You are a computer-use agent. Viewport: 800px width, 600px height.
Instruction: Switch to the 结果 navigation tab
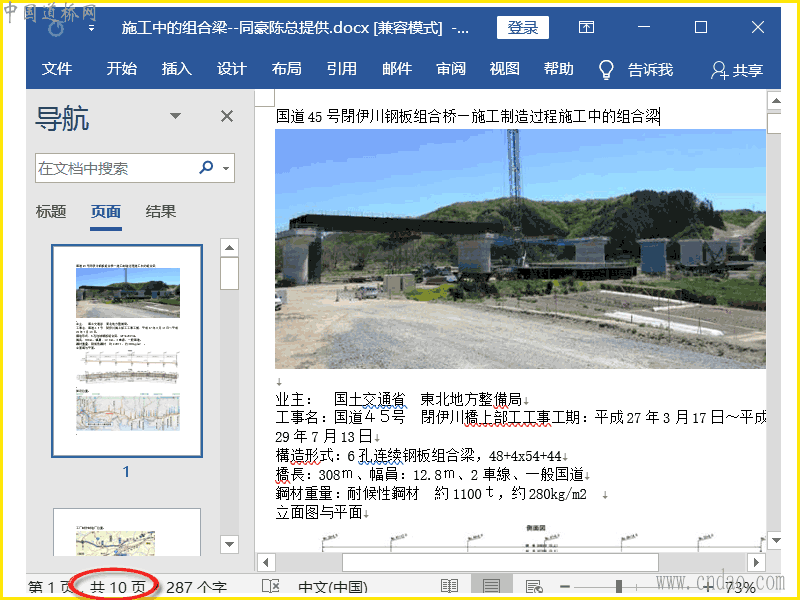pos(161,212)
